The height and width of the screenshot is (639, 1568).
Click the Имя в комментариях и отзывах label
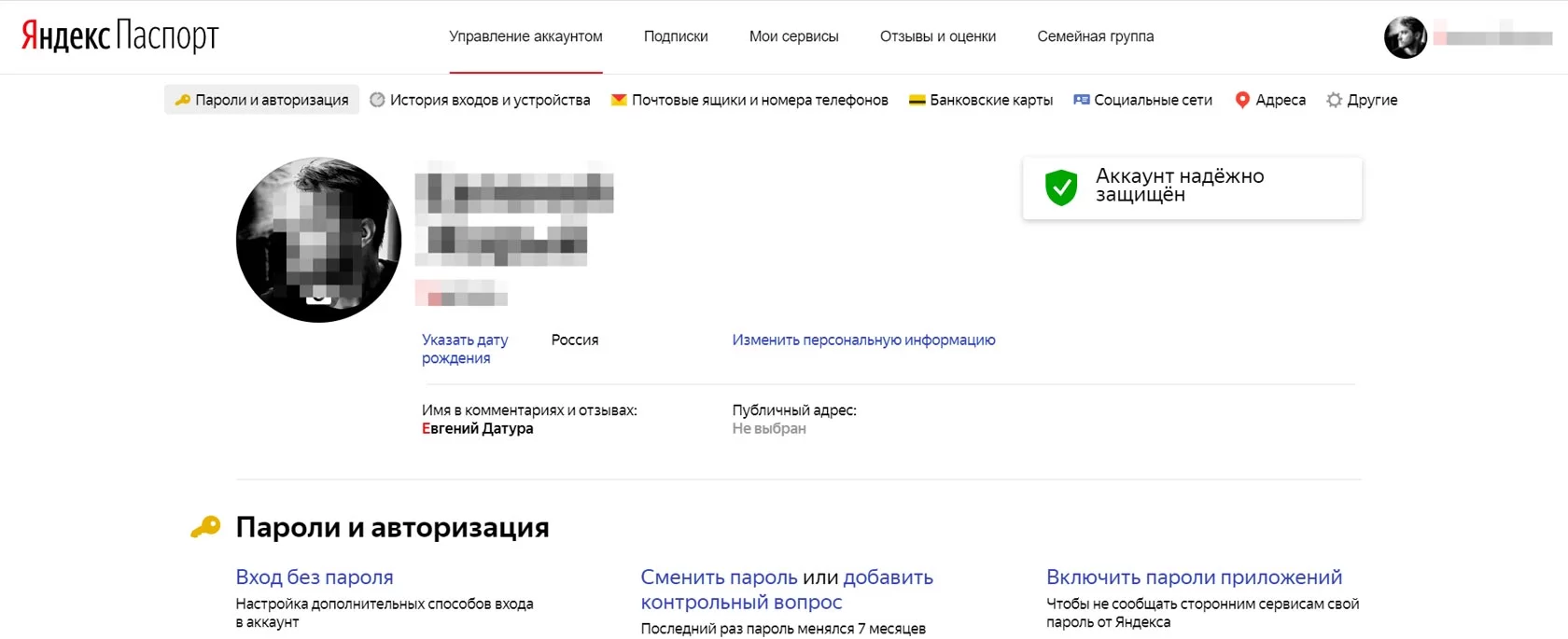point(529,410)
